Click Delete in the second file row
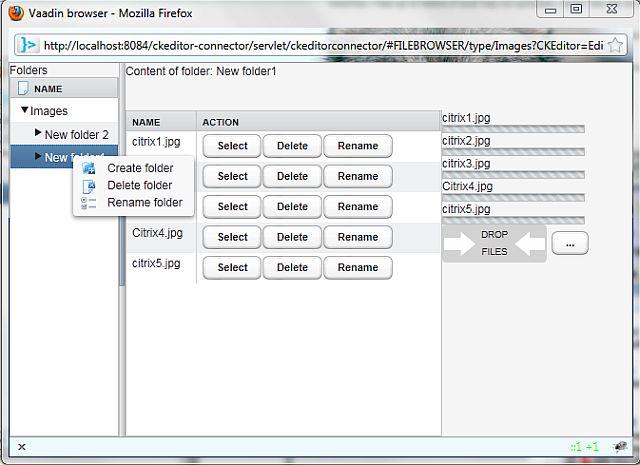This screenshot has height=465, width=640. tap(292, 176)
